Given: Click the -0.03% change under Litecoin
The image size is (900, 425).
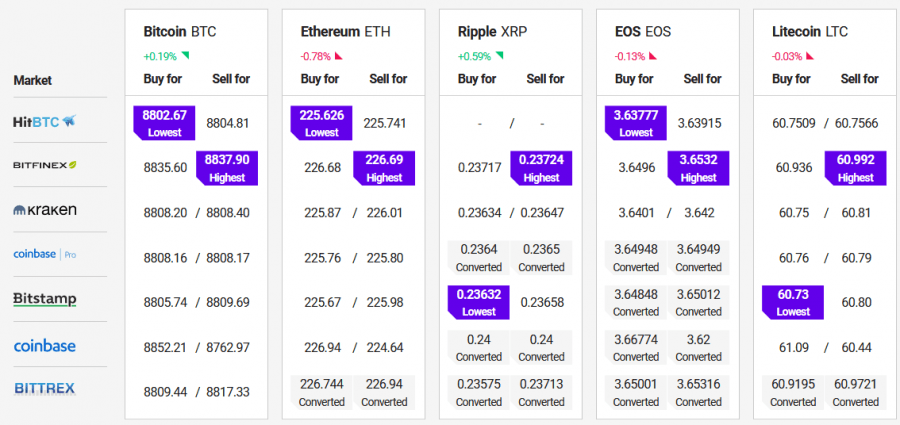Looking at the screenshot, I should point(787,56).
